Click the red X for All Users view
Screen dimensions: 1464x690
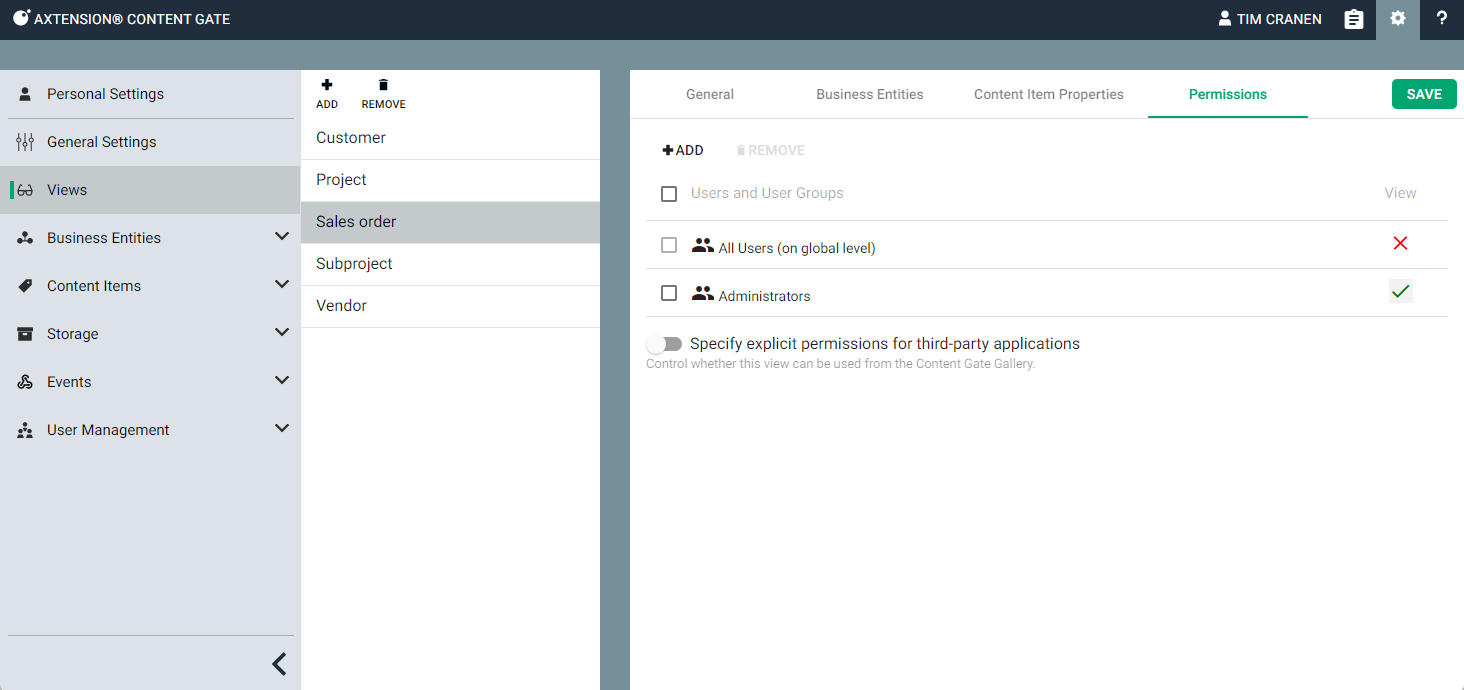pos(1400,244)
